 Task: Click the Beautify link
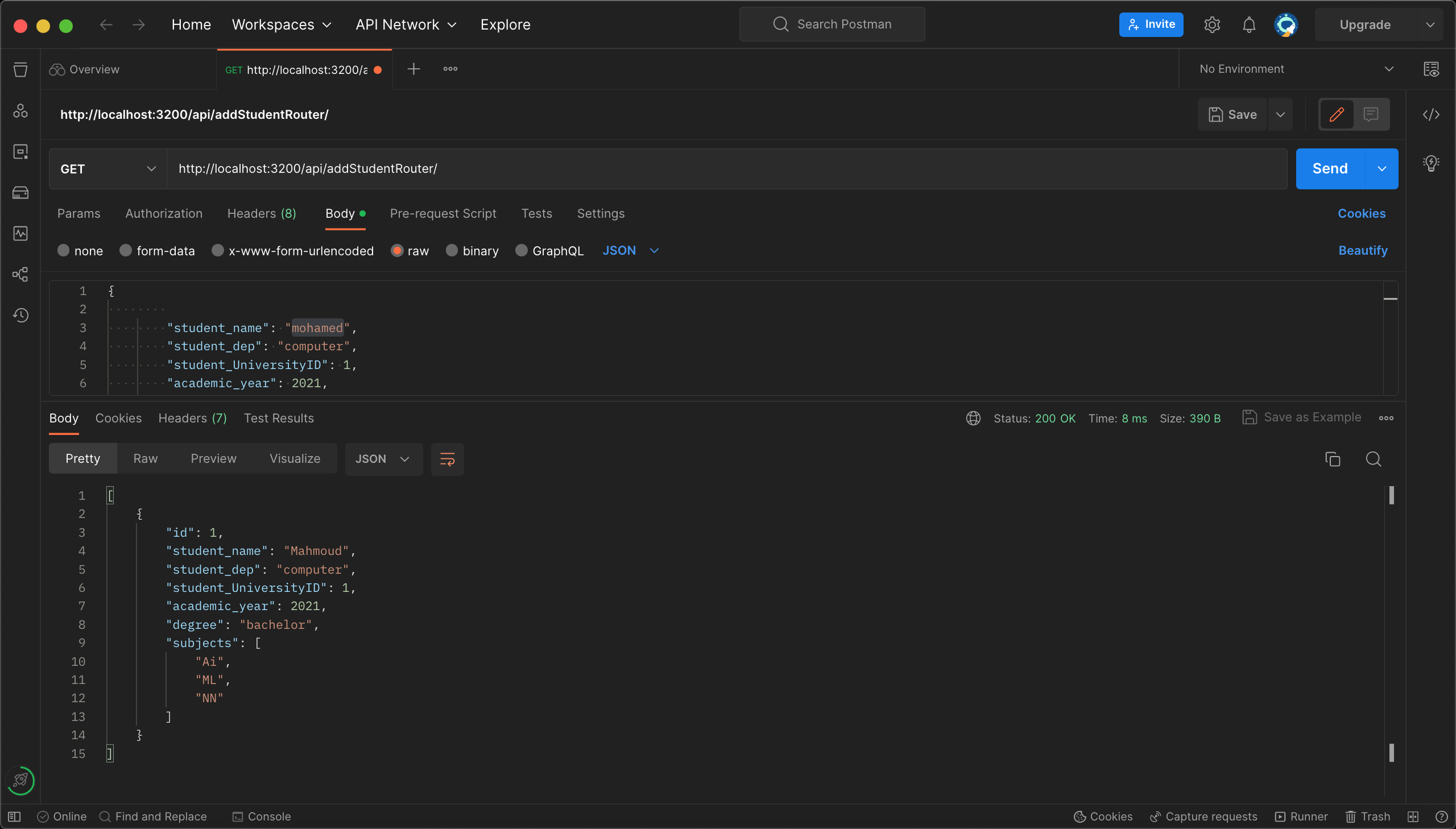1363,251
